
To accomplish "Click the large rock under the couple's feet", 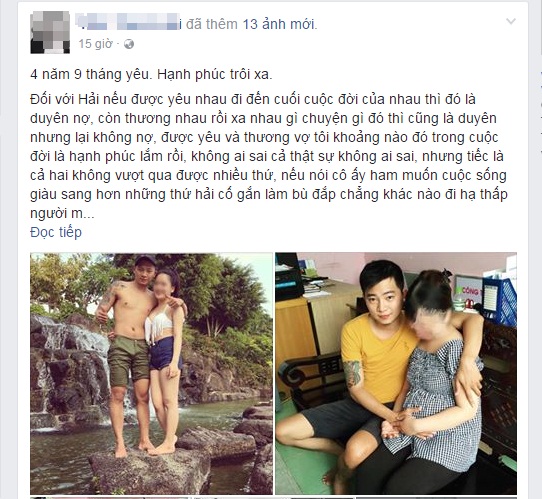I will click(x=150, y=472).
